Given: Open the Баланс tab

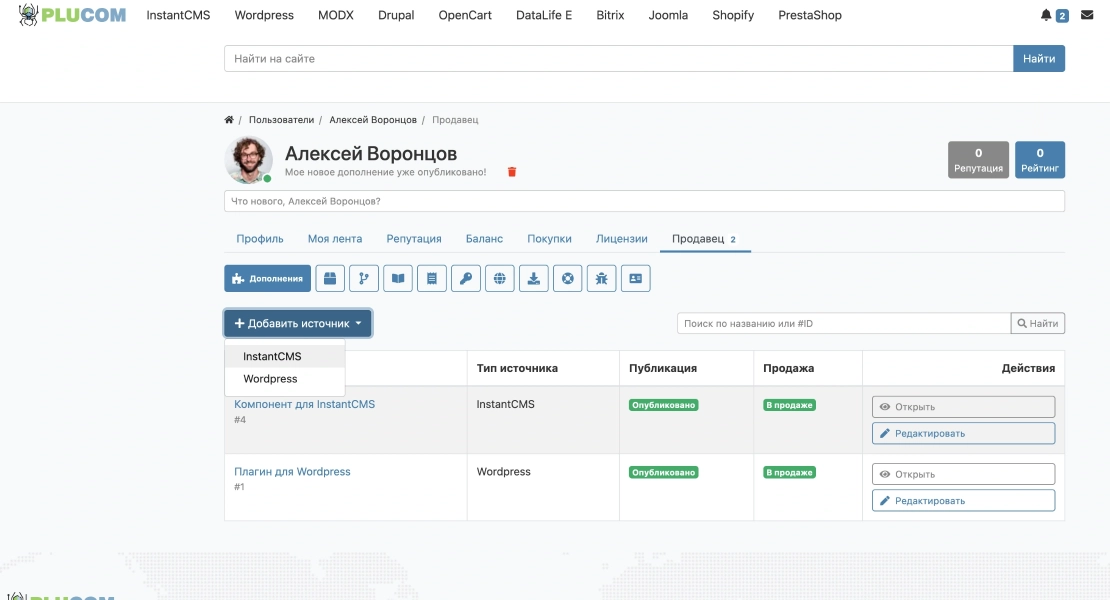Looking at the screenshot, I should pos(484,239).
